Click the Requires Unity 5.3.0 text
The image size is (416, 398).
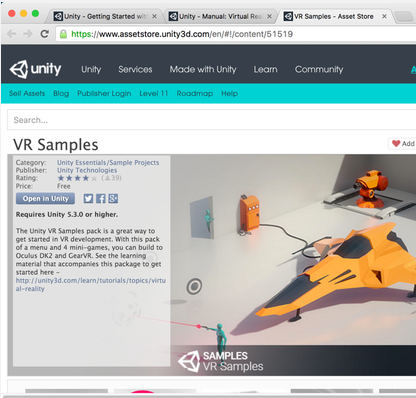pyautogui.click(x=67, y=214)
